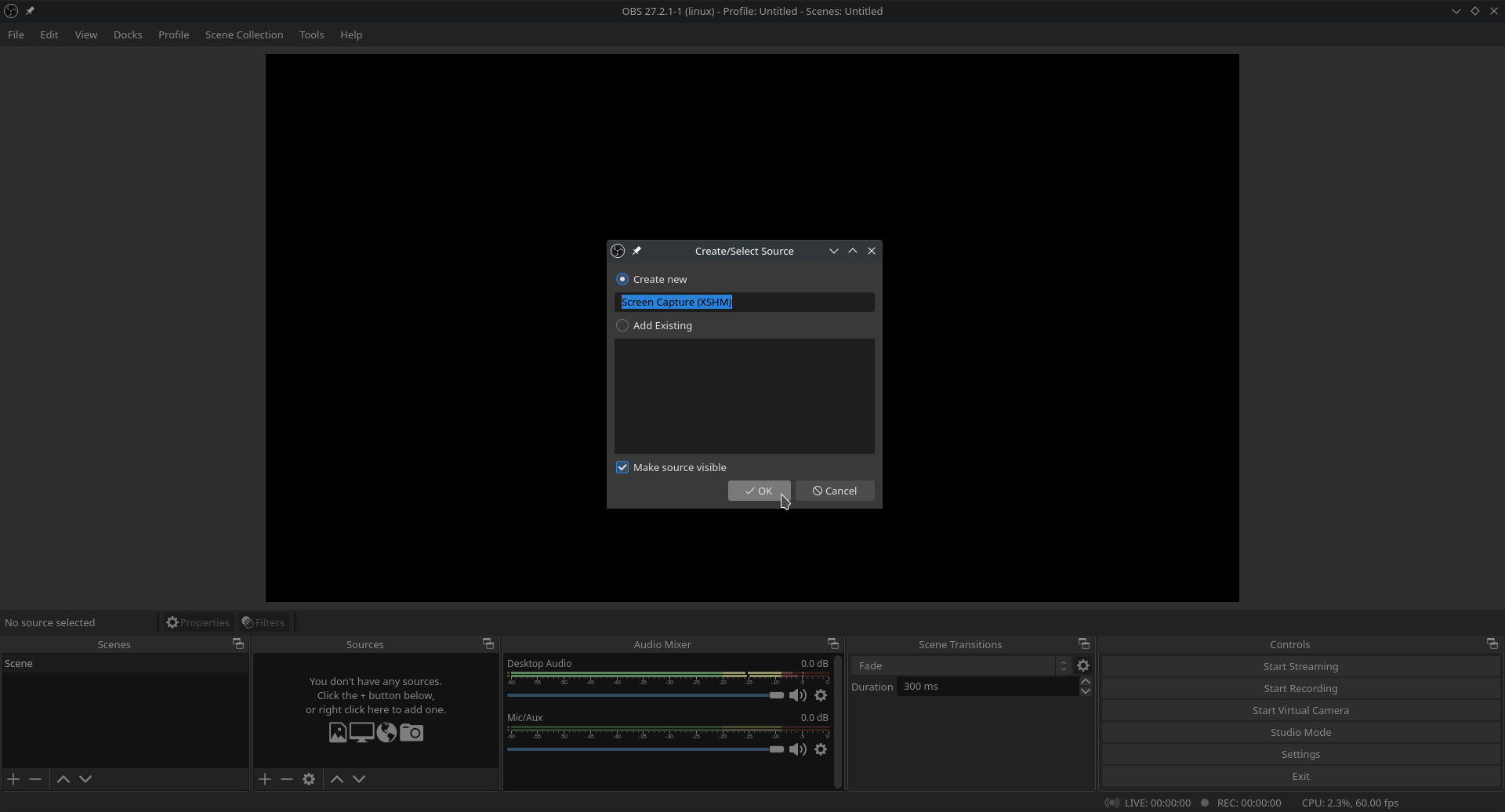Open the Profile menu

click(174, 34)
